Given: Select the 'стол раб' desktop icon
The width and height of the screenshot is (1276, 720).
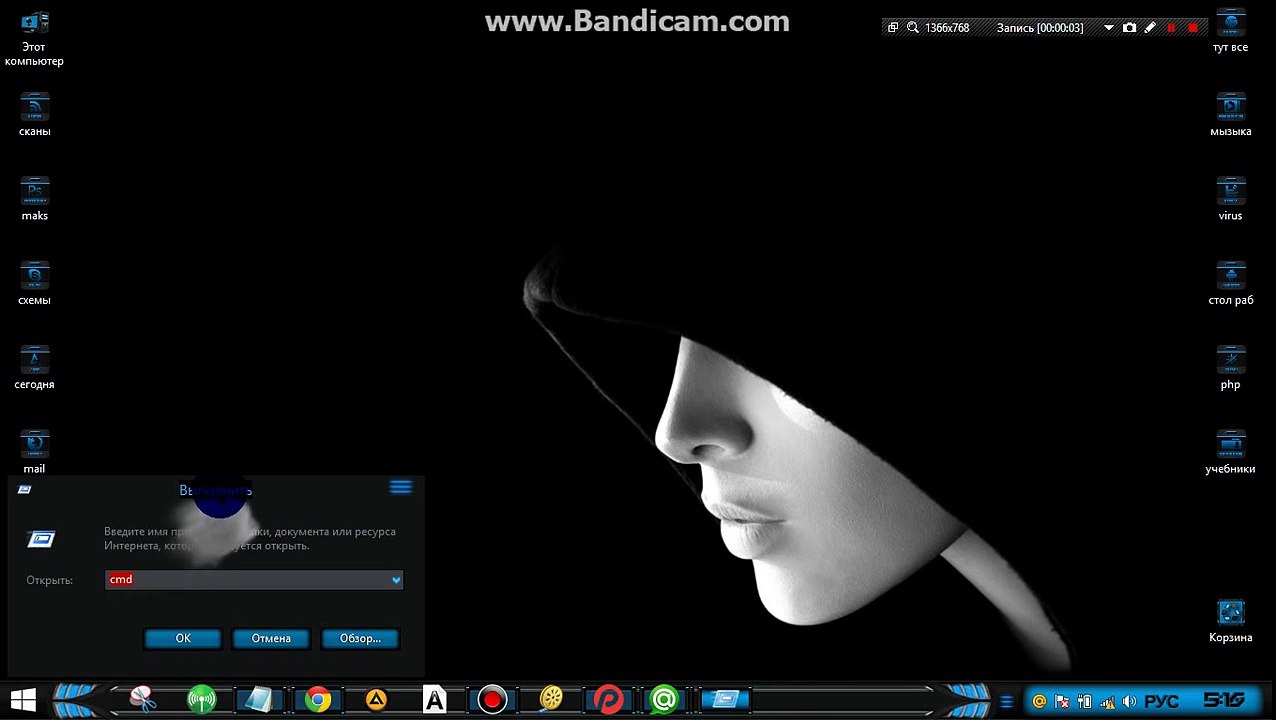Looking at the screenshot, I should tap(1230, 283).
